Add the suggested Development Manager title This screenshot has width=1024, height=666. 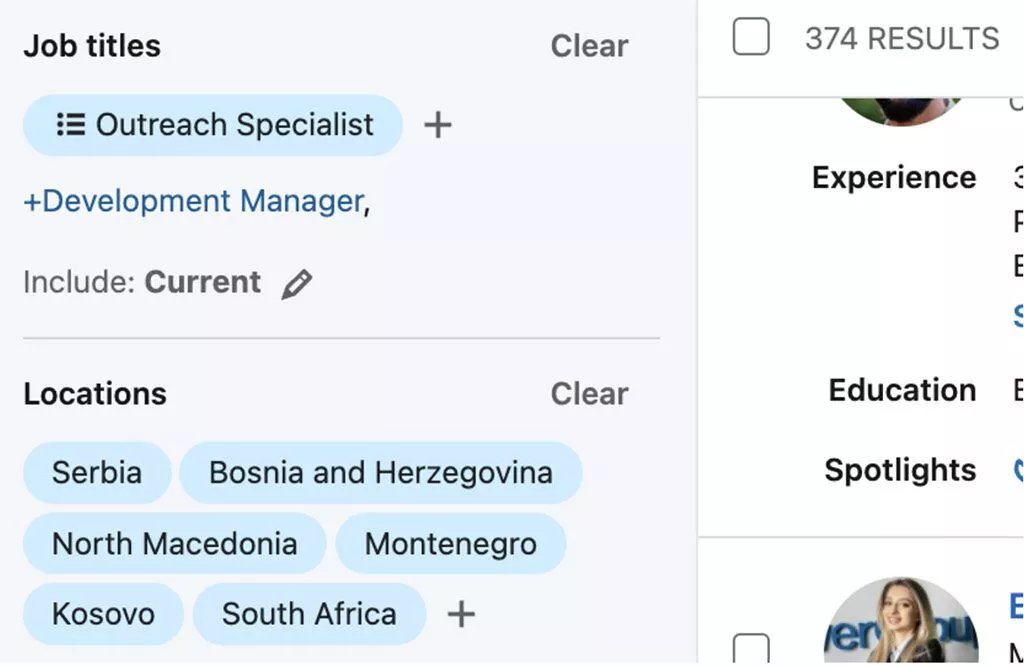193,201
